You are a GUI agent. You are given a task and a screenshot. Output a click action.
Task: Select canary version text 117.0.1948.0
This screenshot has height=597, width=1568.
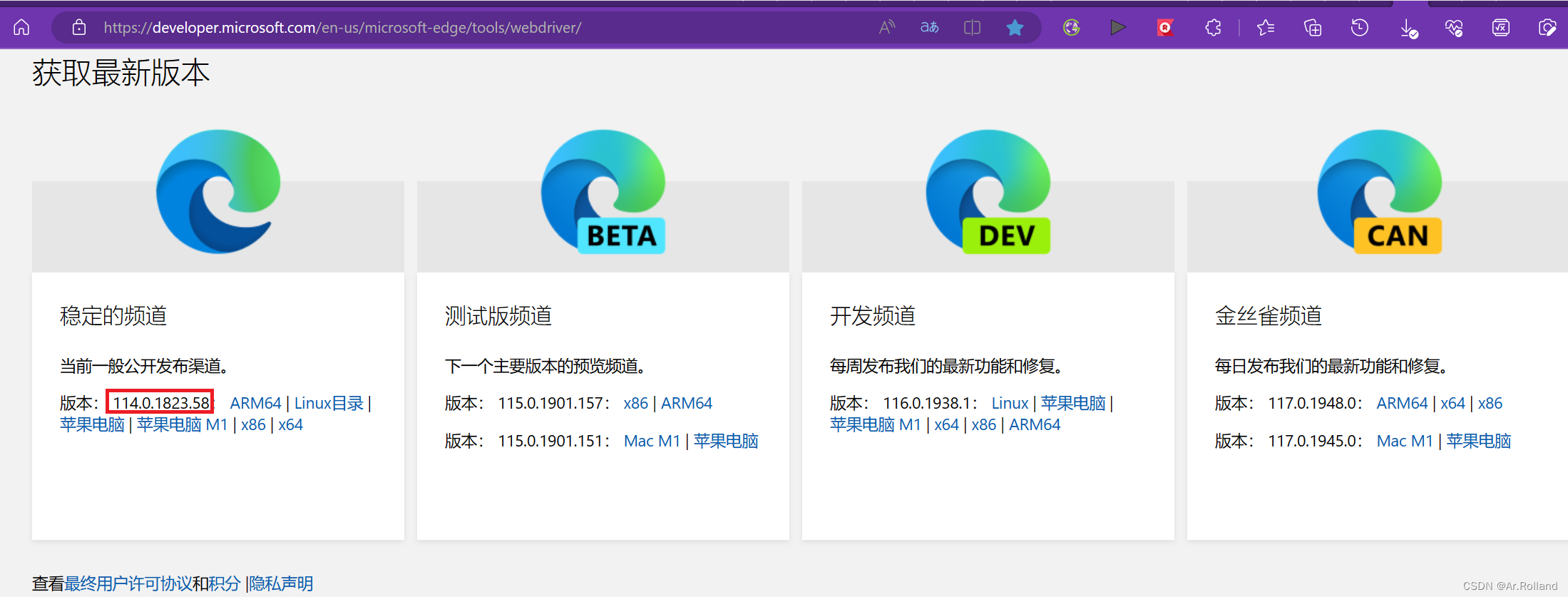[1313, 403]
